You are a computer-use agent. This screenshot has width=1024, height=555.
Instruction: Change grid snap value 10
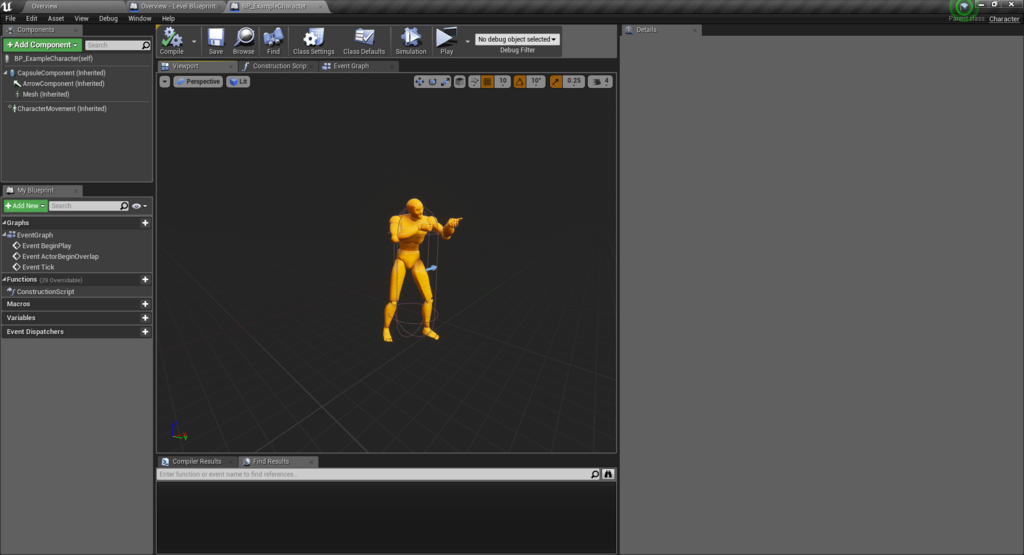(x=503, y=82)
